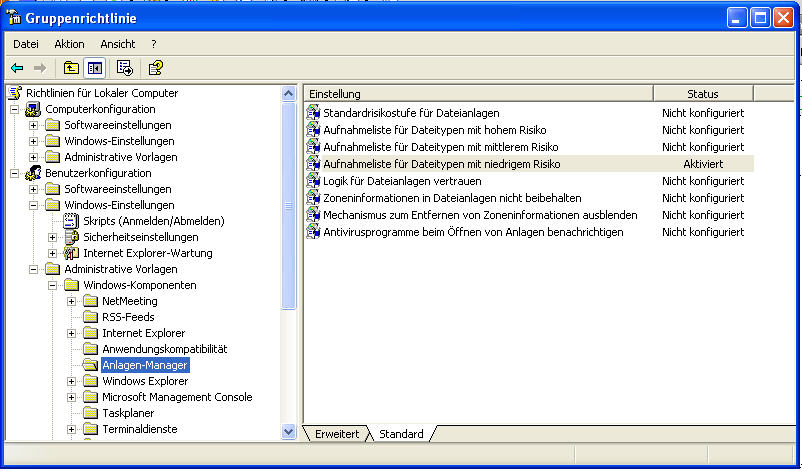The height and width of the screenshot is (471, 802).
Task: Select Antivirusprogramme beim Öffnen von Anlagen benachrichtigen
Action: coord(473,232)
